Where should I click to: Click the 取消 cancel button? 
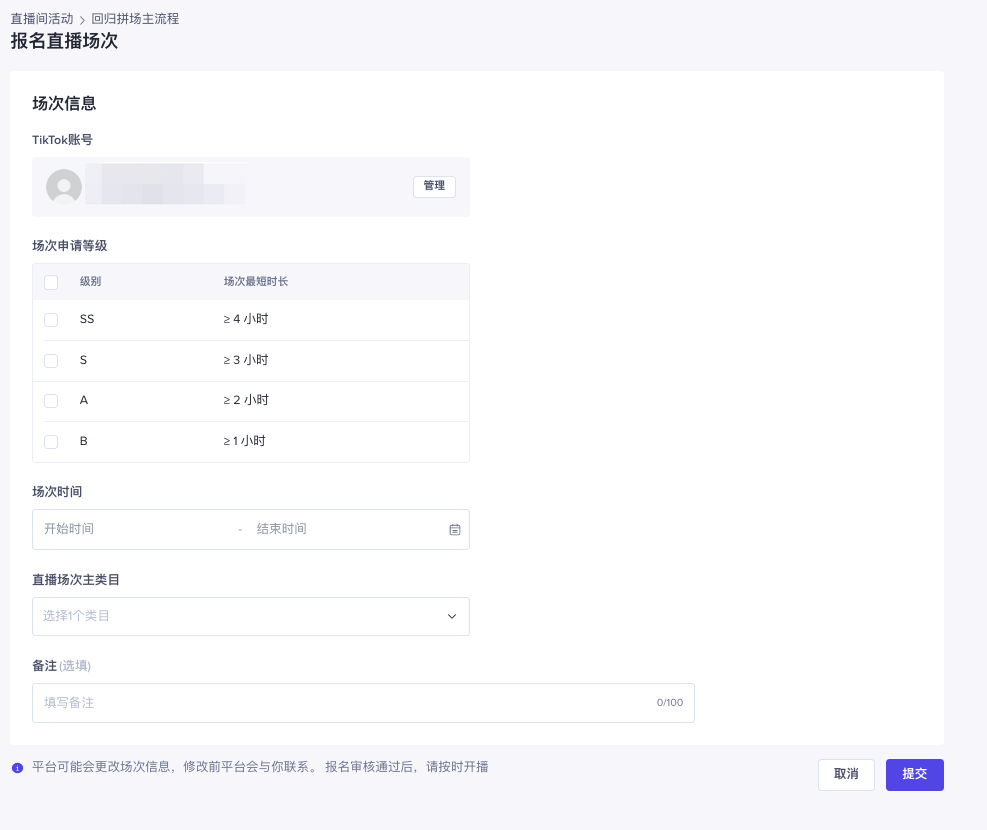pos(846,774)
